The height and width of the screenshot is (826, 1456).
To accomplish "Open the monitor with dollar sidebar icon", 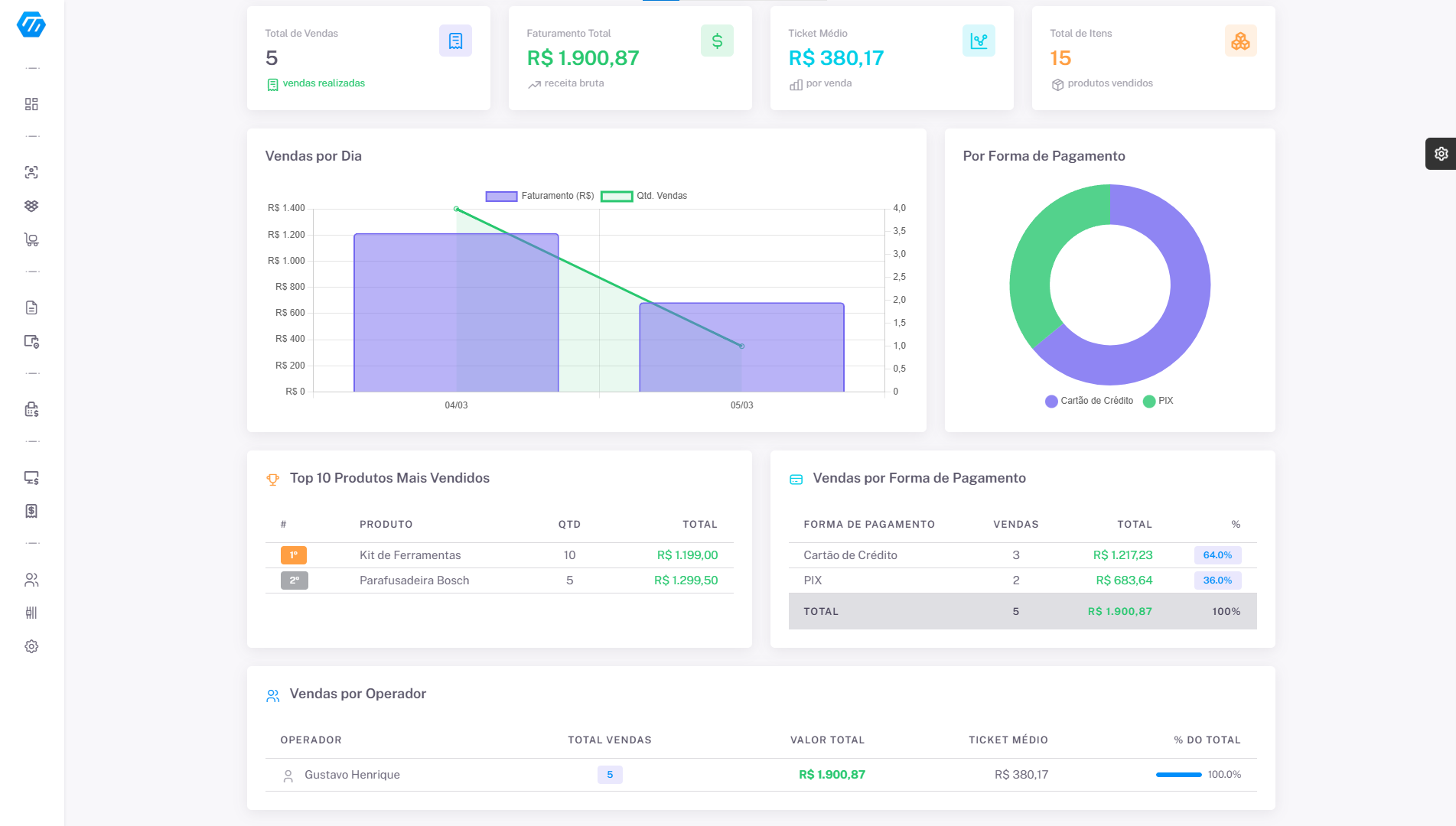I will pyautogui.click(x=31, y=478).
